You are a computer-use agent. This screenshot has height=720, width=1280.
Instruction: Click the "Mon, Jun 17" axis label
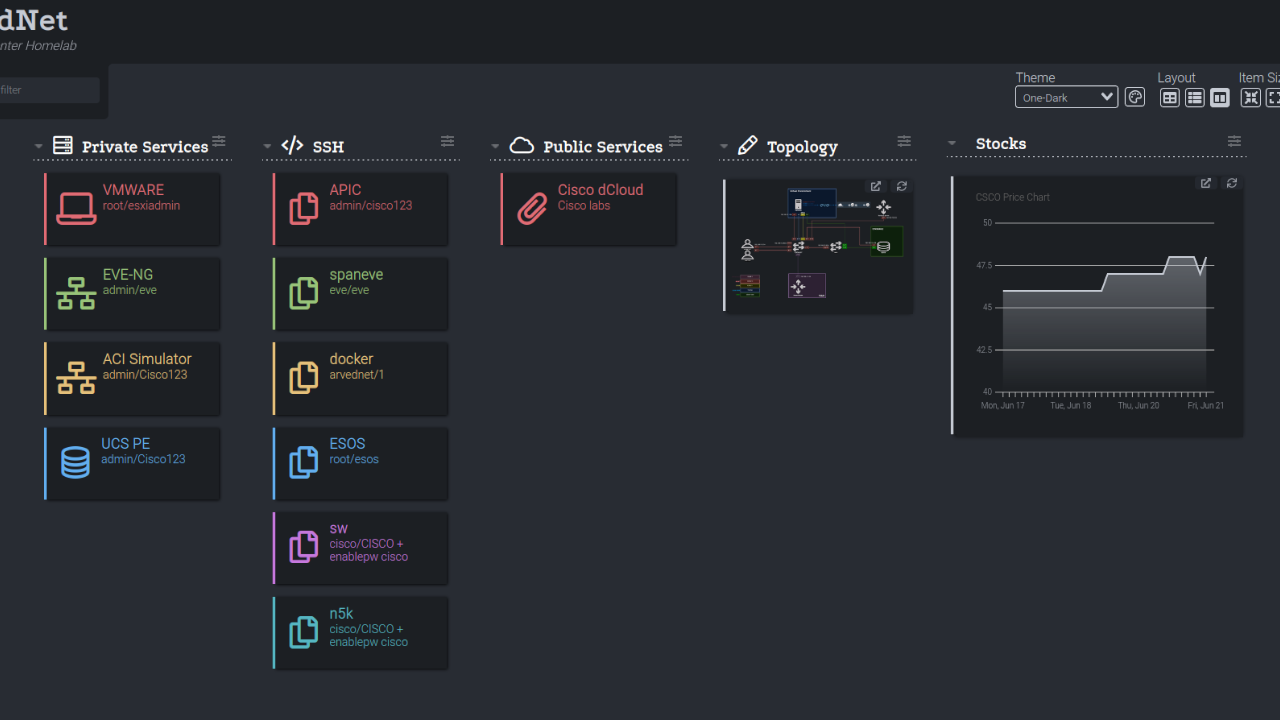[x=1003, y=405]
